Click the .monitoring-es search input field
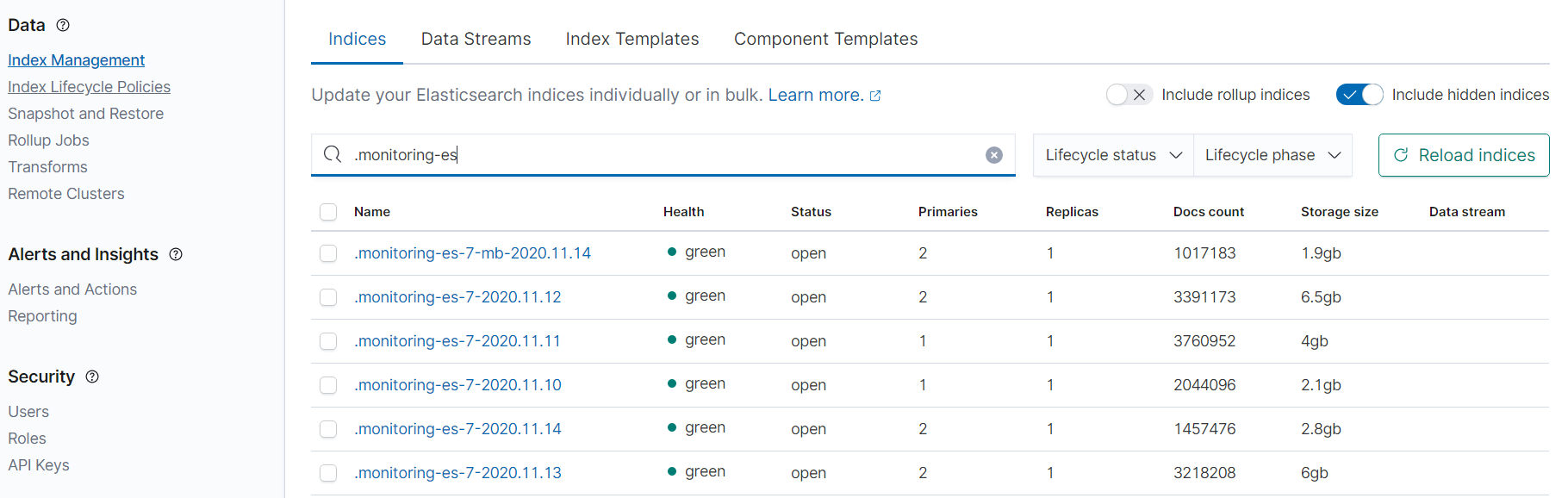This screenshot has width=1568, height=498. coord(663,155)
